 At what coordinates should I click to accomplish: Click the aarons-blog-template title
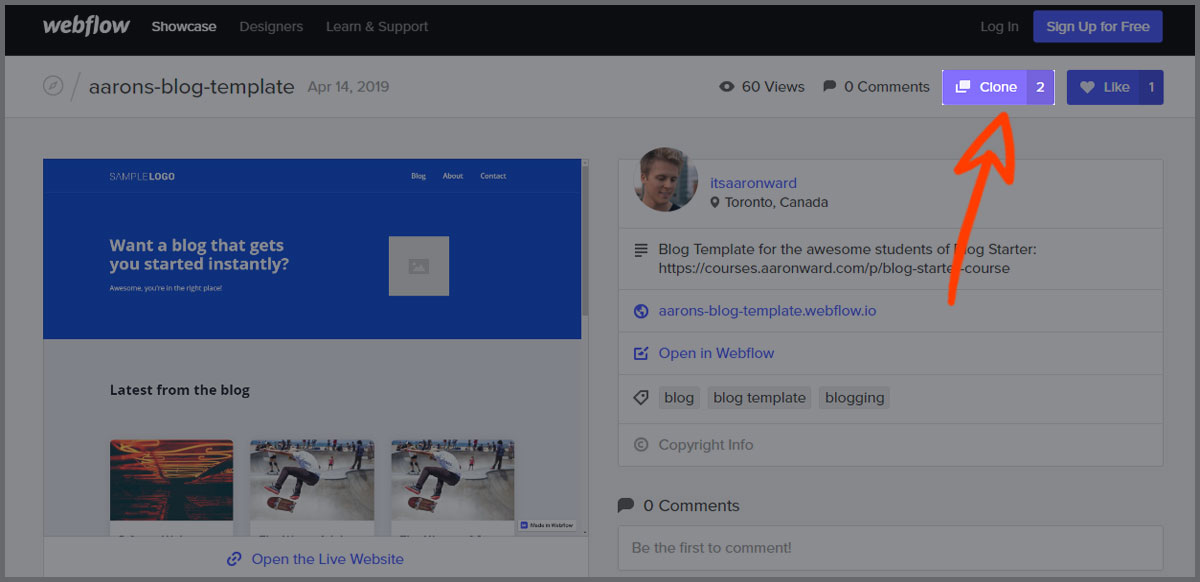pos(191,87)
